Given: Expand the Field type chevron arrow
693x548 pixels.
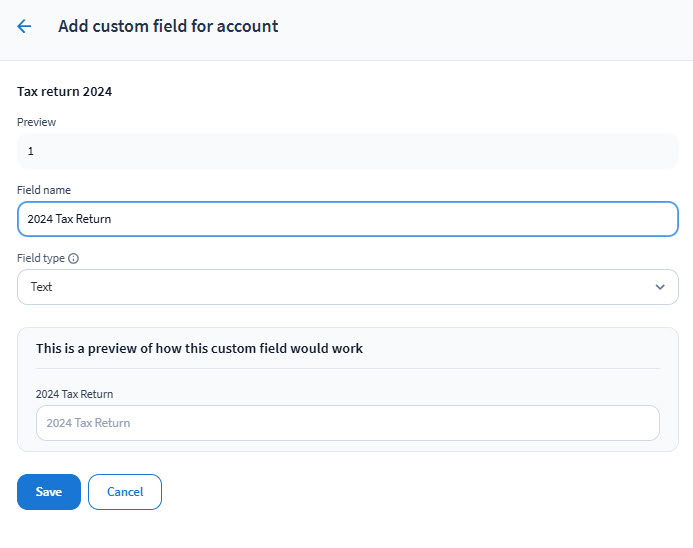Looking at the screenshot, I should click(x=659, y=287).
